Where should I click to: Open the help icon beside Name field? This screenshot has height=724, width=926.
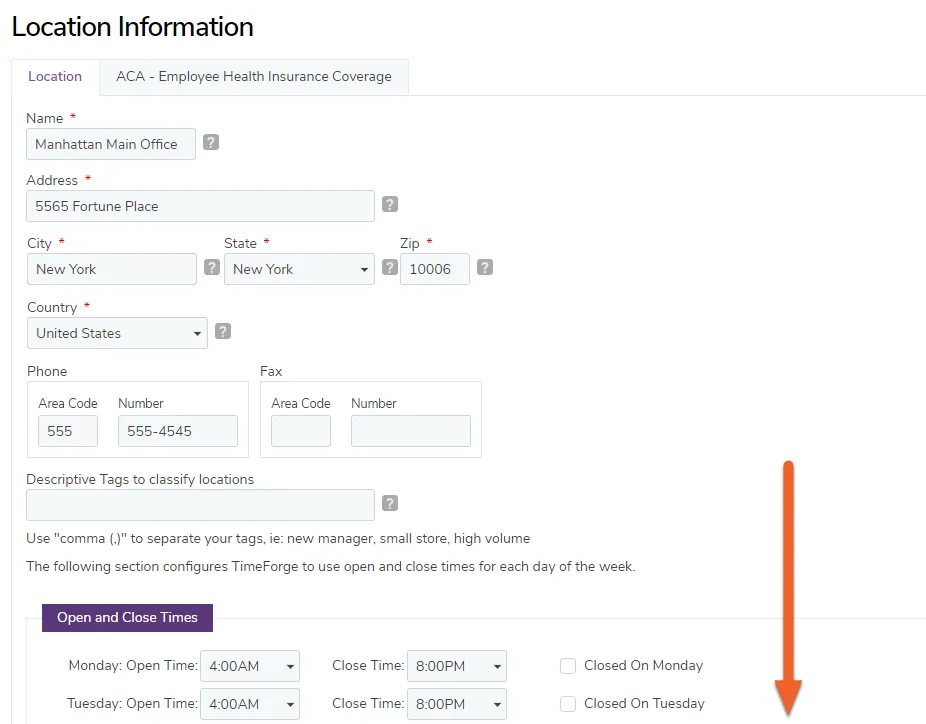click(211, 142)
